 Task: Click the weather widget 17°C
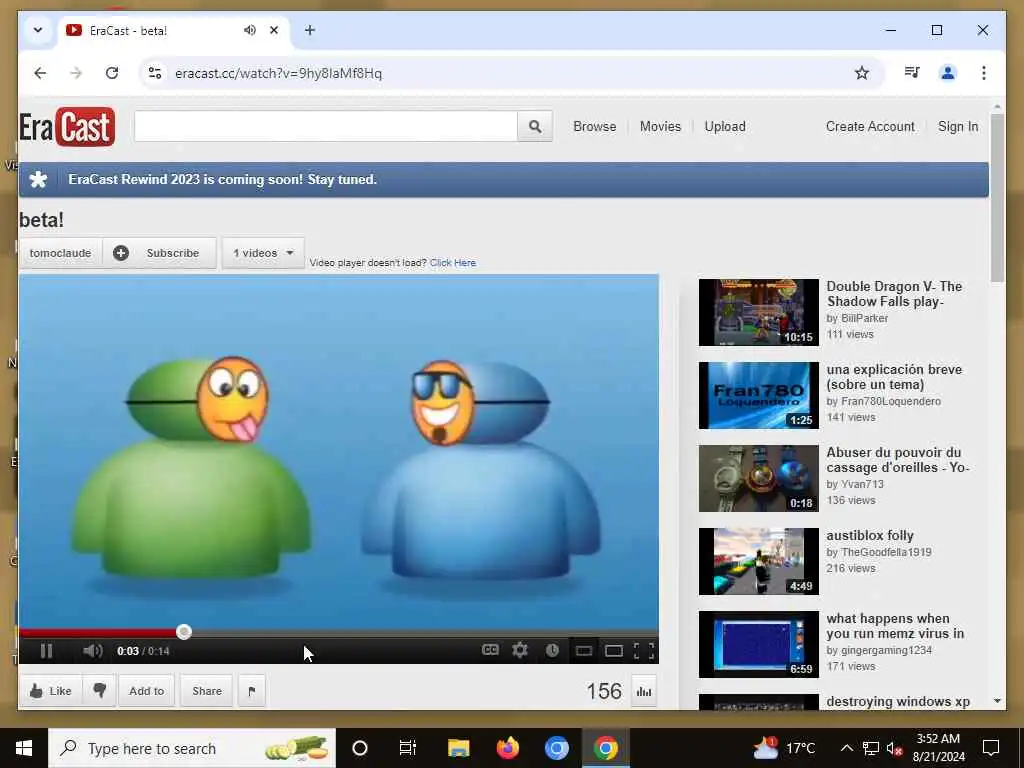click(x=784, y=748)
